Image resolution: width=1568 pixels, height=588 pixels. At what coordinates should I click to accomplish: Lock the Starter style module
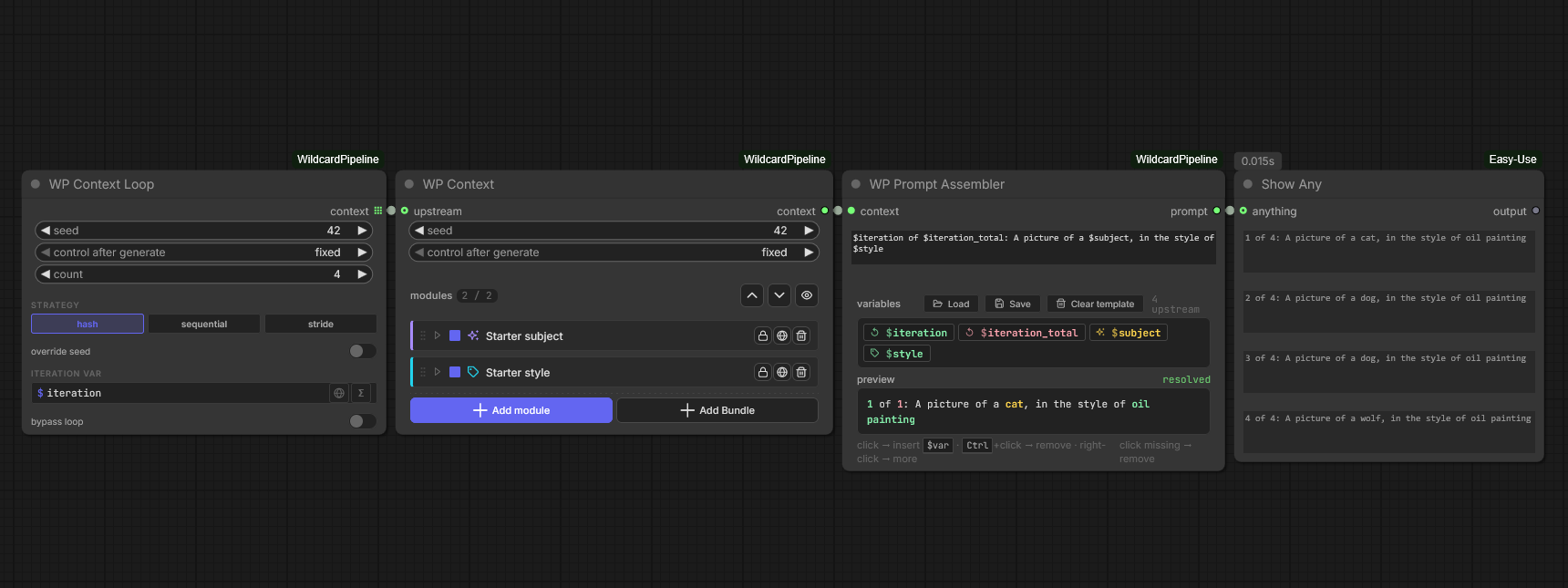click(x=763, y=372)
